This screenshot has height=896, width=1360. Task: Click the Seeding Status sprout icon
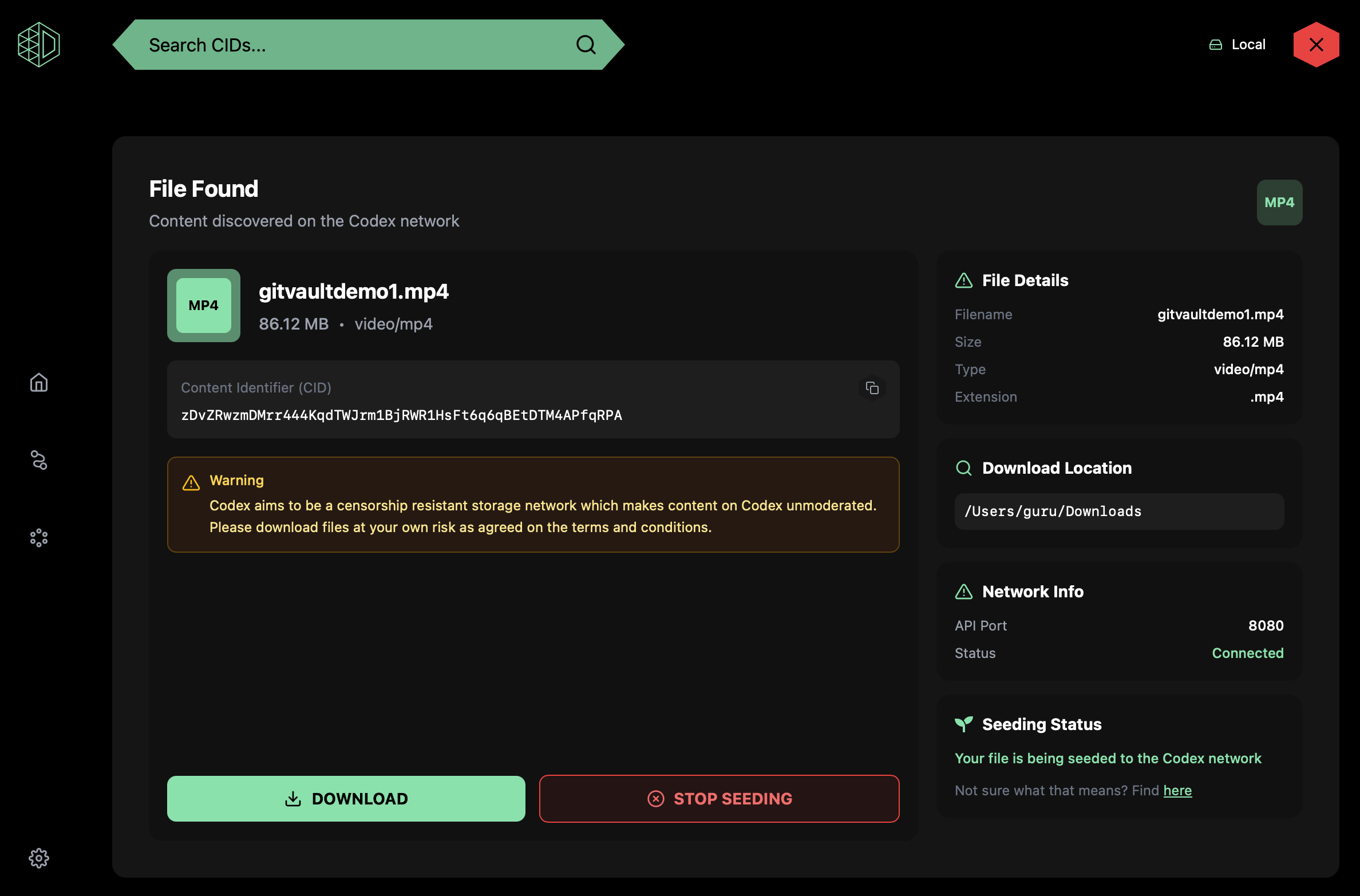[x=964, y=724]
